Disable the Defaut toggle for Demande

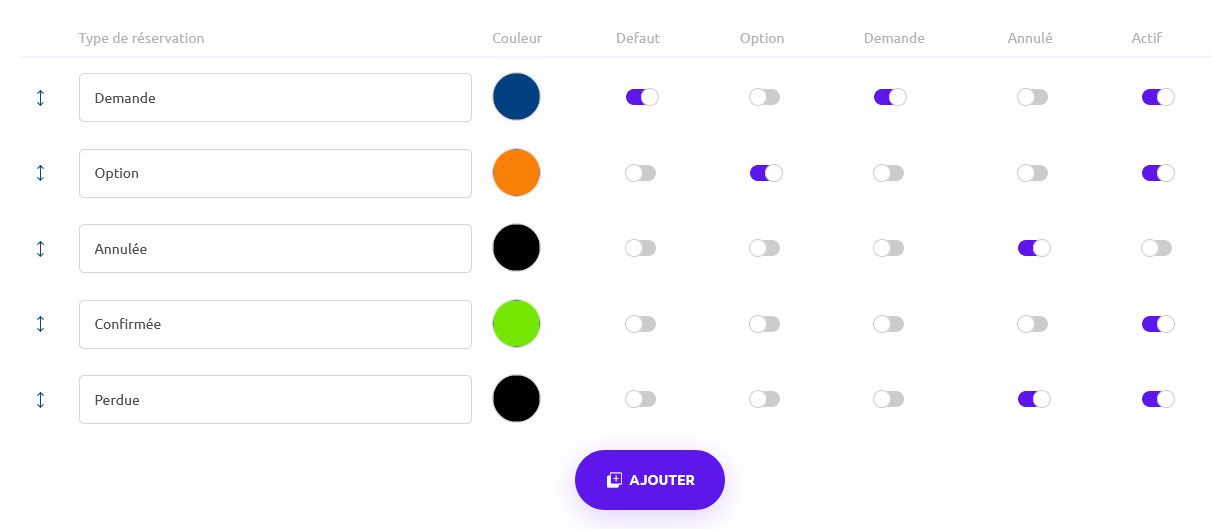point(641,97)
